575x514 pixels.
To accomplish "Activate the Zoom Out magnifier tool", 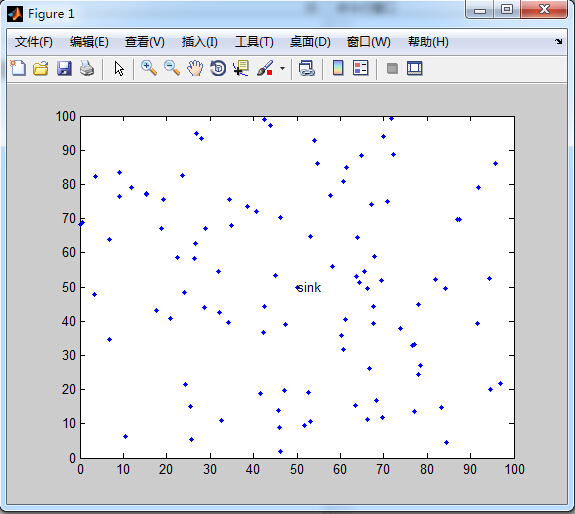I will (172, 68).
